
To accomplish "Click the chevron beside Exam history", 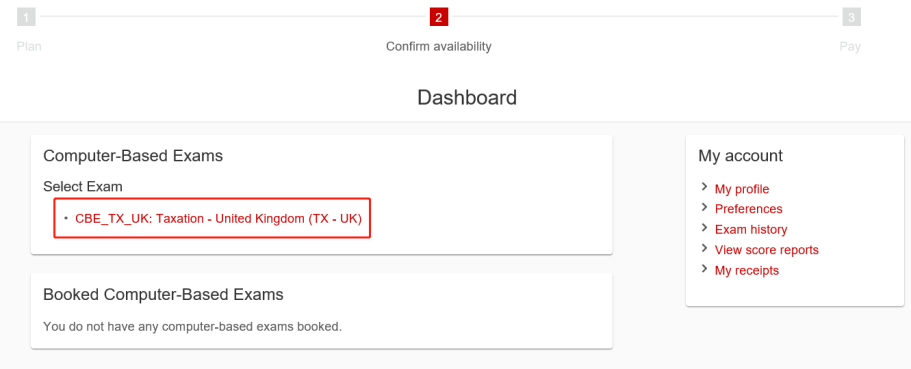I will pyautogui.click(x=704, y=228).
